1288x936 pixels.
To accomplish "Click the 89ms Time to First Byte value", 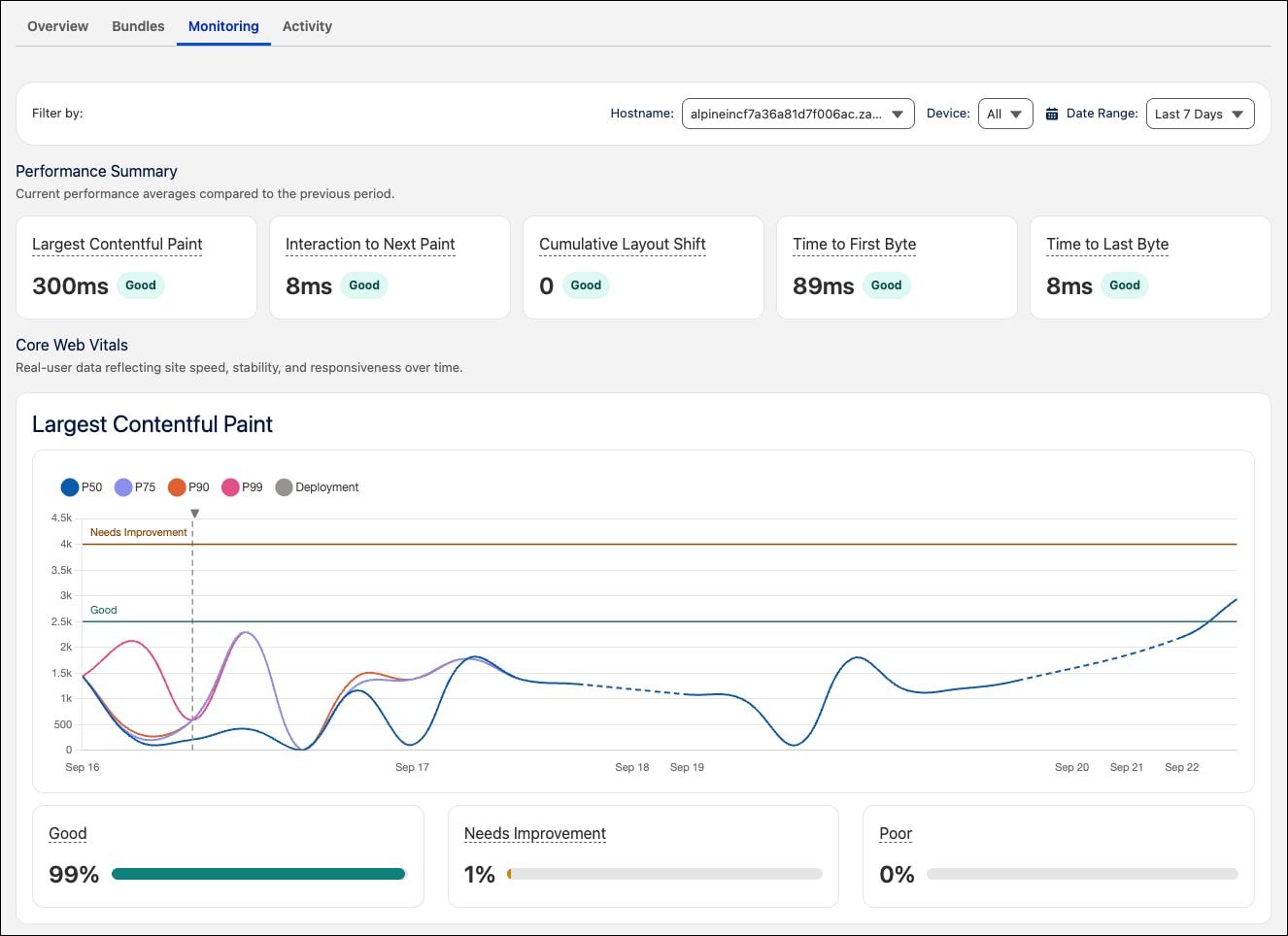I will pyautogui.click(x=824, y=286).
